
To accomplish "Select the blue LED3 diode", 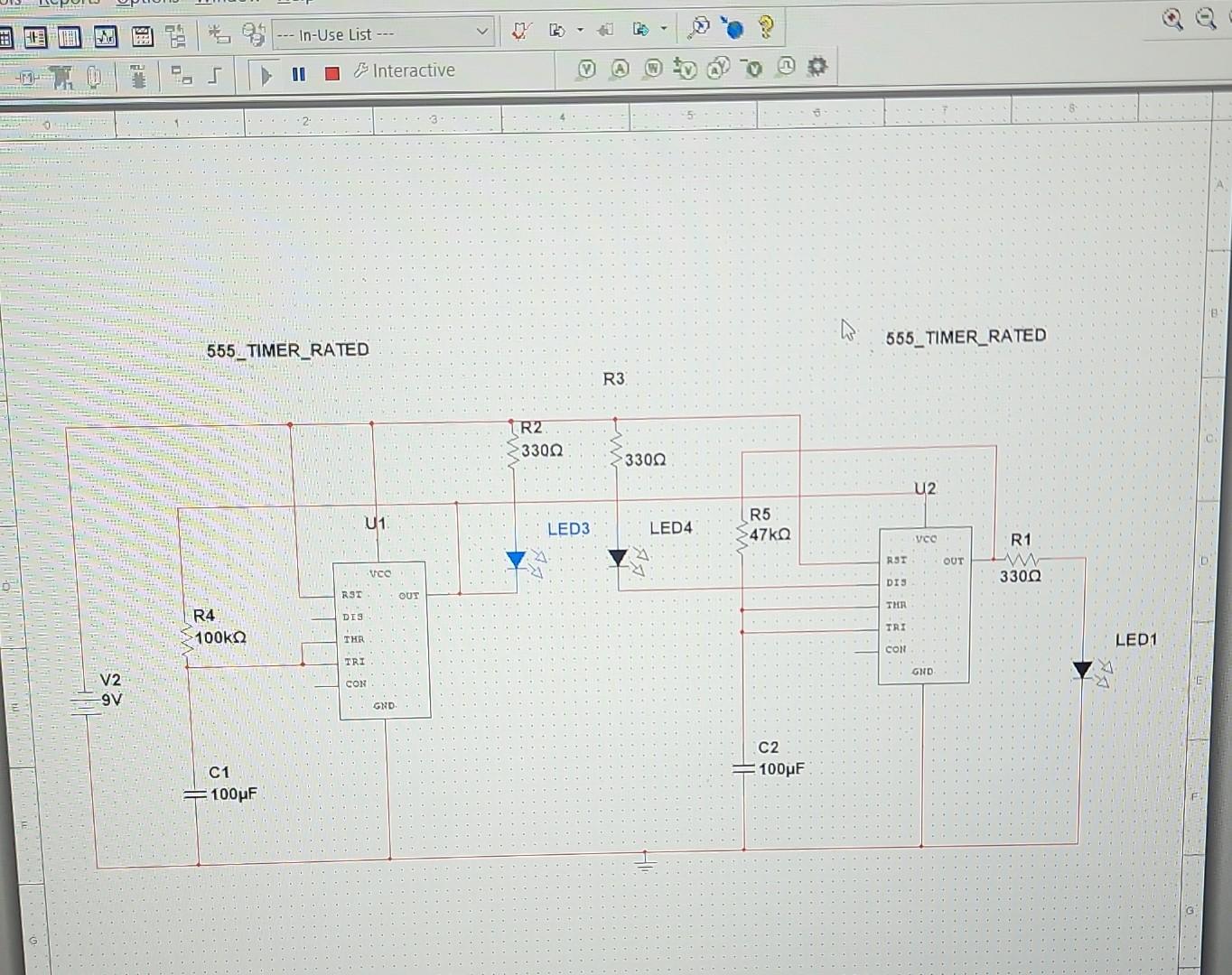I will click(x=524, y=562).
